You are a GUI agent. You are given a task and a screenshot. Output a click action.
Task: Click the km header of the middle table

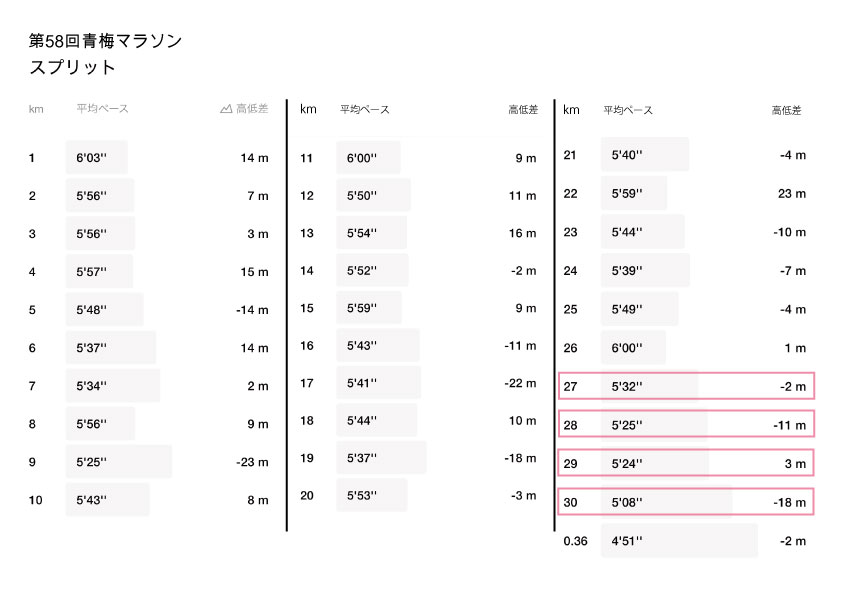coord(308,110)
